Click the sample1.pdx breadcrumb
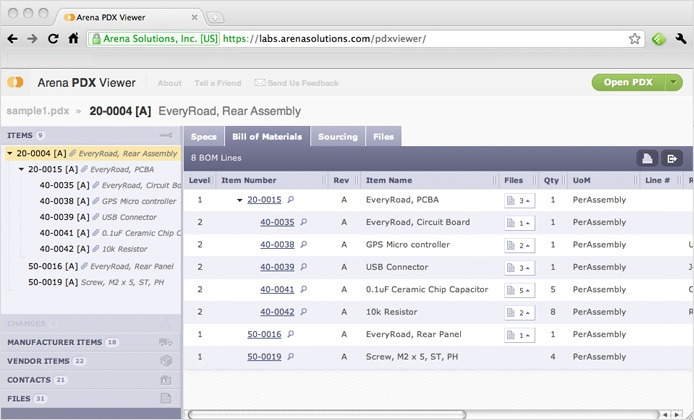The width and height of the screenshot is (694, 420). tap(38, 111)
